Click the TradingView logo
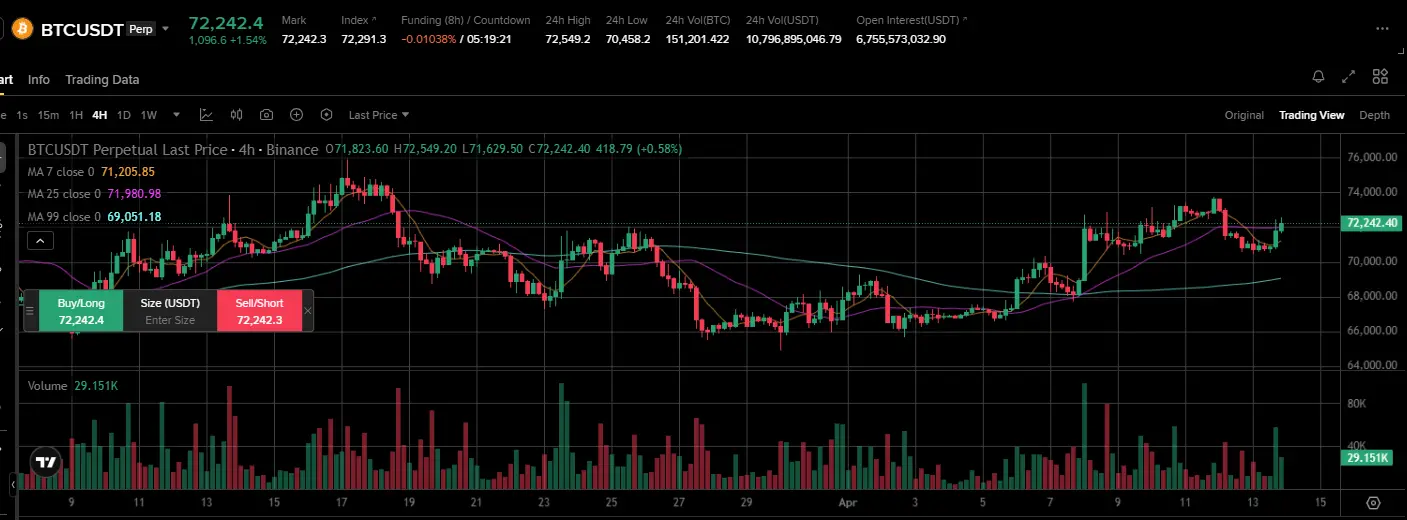The width and height of the screenshot is (1407, 520). tap(45, 461)
